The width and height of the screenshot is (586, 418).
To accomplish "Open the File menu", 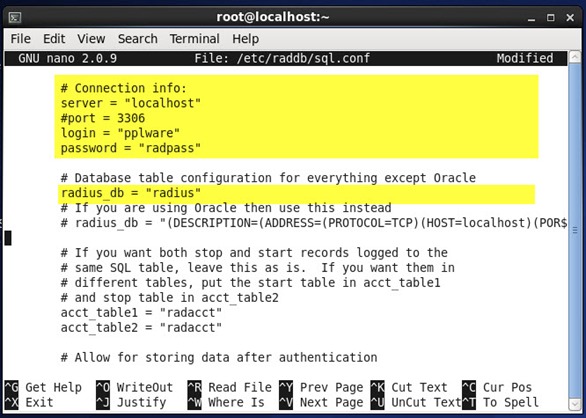I will tap(21, 39).
